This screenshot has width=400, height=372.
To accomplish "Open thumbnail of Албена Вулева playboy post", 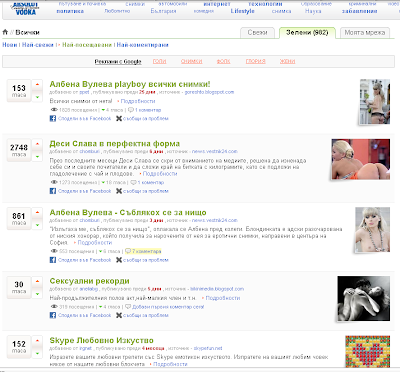I will click(x=375, y=102).
